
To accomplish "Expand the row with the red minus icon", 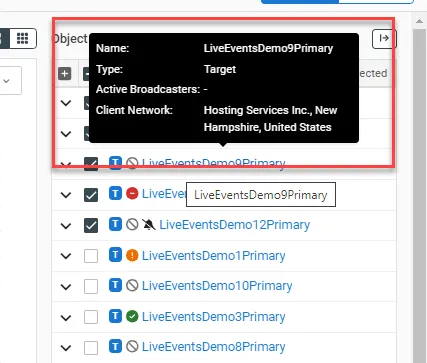I will [66, 195].
